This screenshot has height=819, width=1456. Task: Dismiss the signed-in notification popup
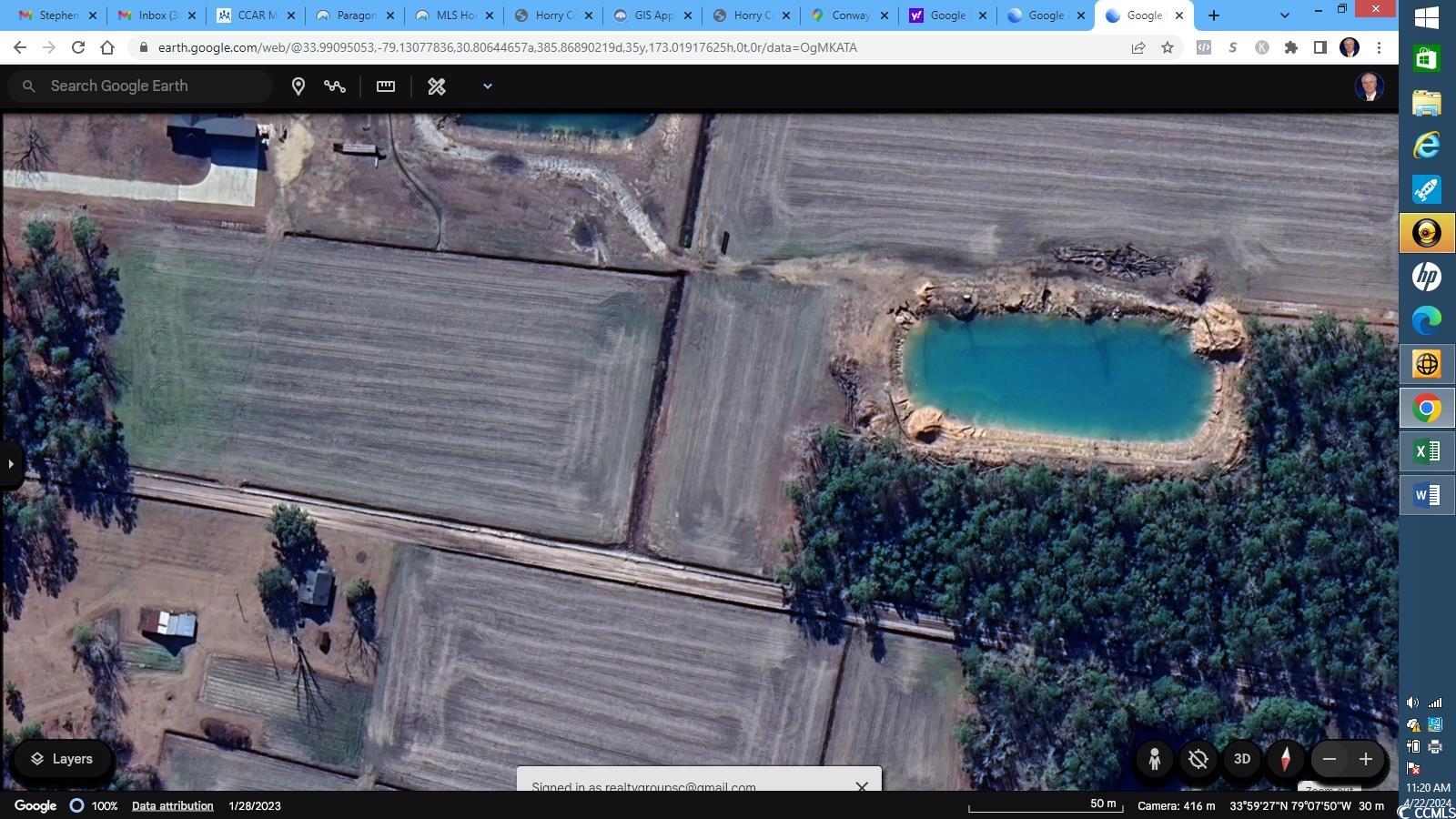click(861, 785)
